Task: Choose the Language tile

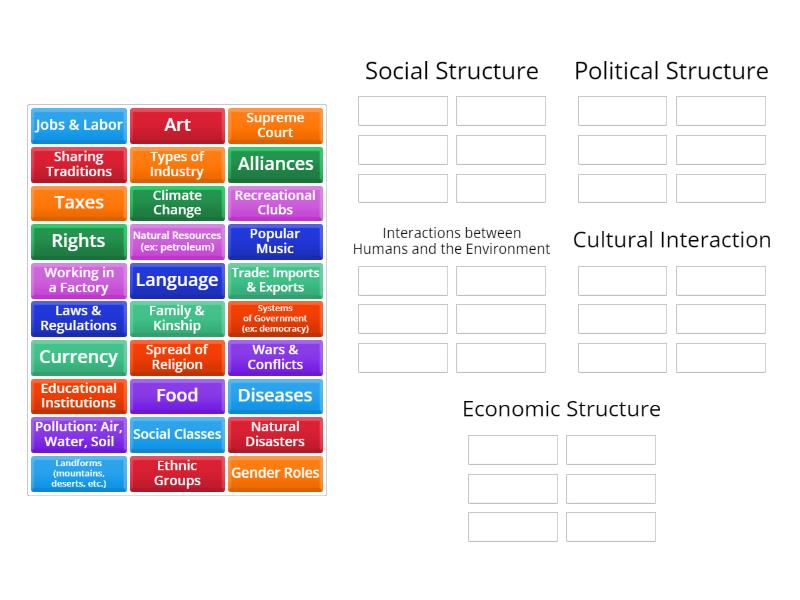Action: point(177,280)
